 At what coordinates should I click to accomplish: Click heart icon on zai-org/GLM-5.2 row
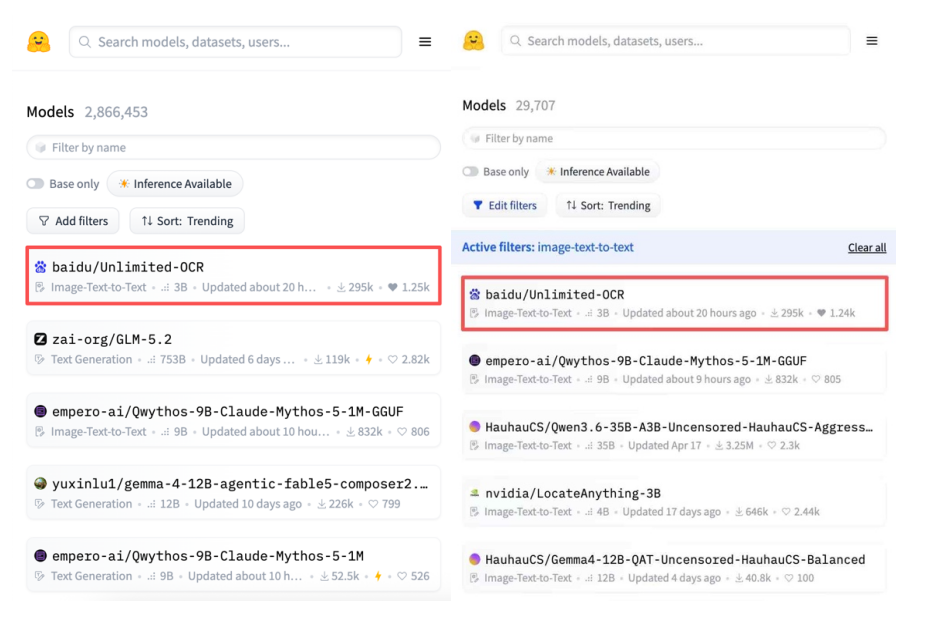(x=393, y=359)
